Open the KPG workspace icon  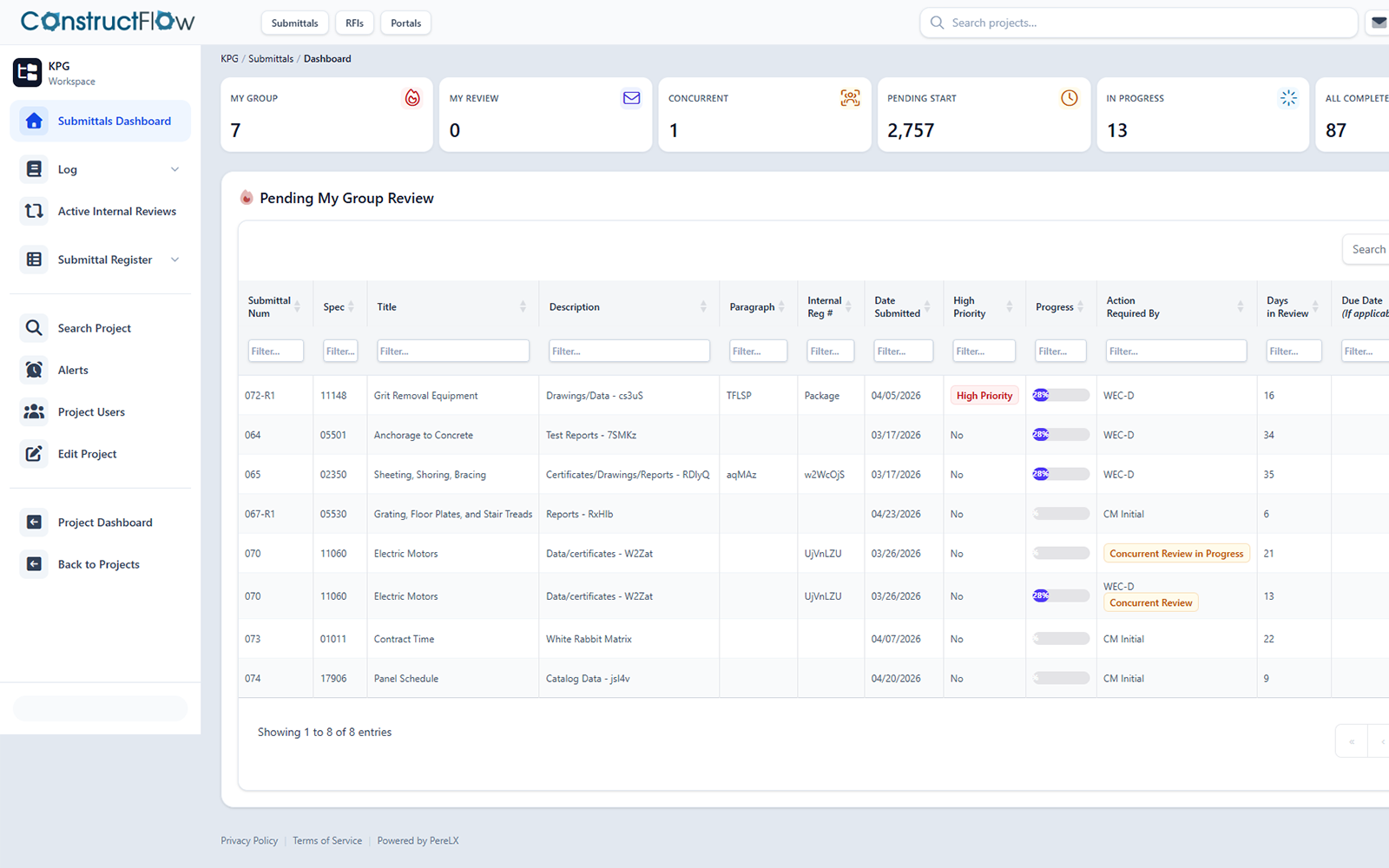pyautogui.click(x=28, y=73)
